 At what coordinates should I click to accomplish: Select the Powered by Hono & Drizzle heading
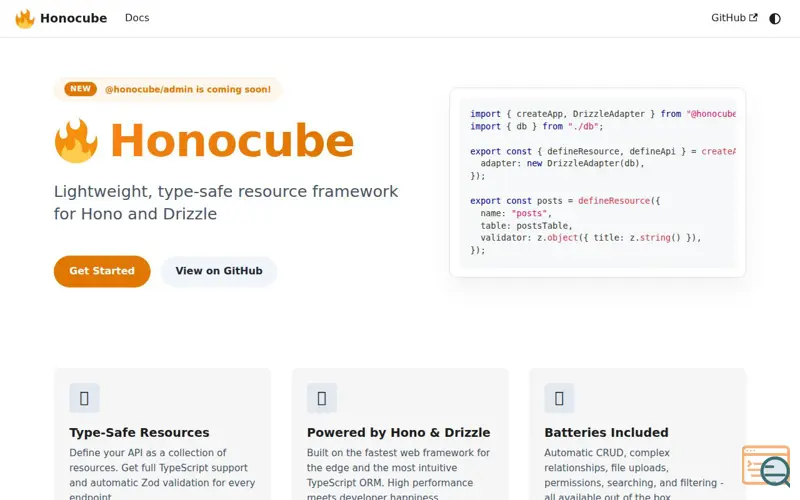(398, 433)
